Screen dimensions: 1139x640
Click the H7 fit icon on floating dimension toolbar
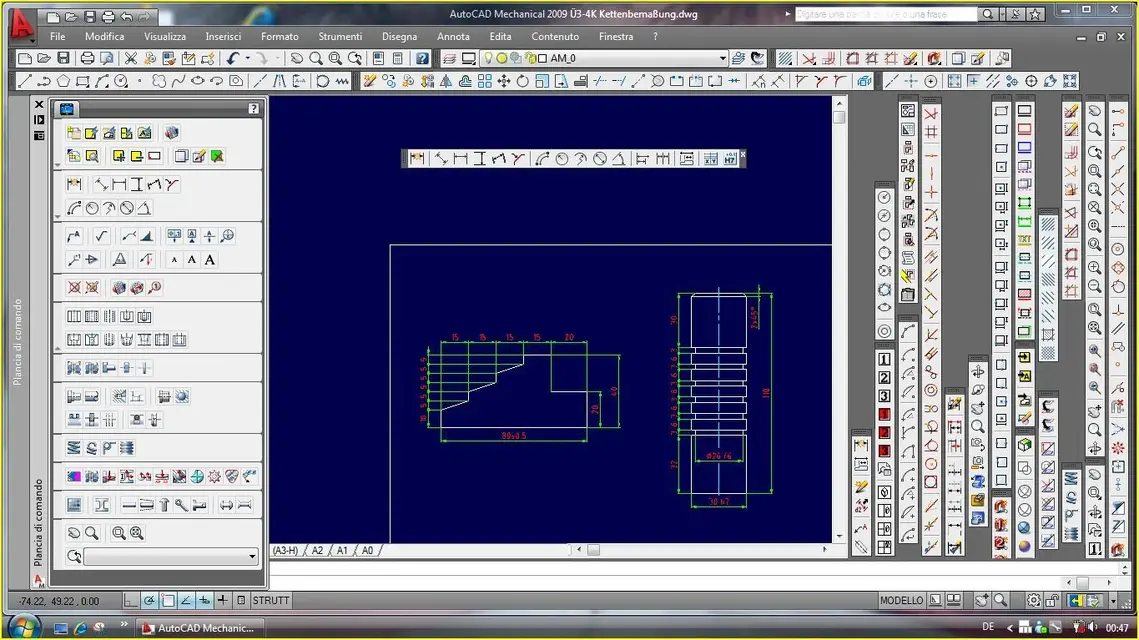click(x=730, y=158)
